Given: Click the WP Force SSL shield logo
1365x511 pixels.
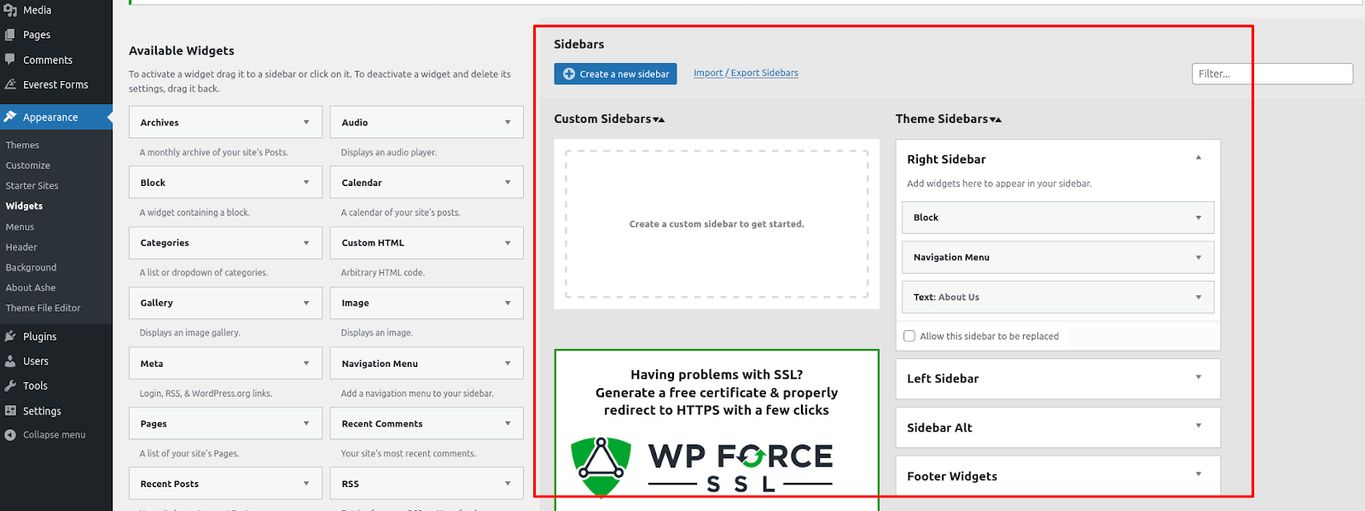Looking at the screenshot, I should point(600,466).
